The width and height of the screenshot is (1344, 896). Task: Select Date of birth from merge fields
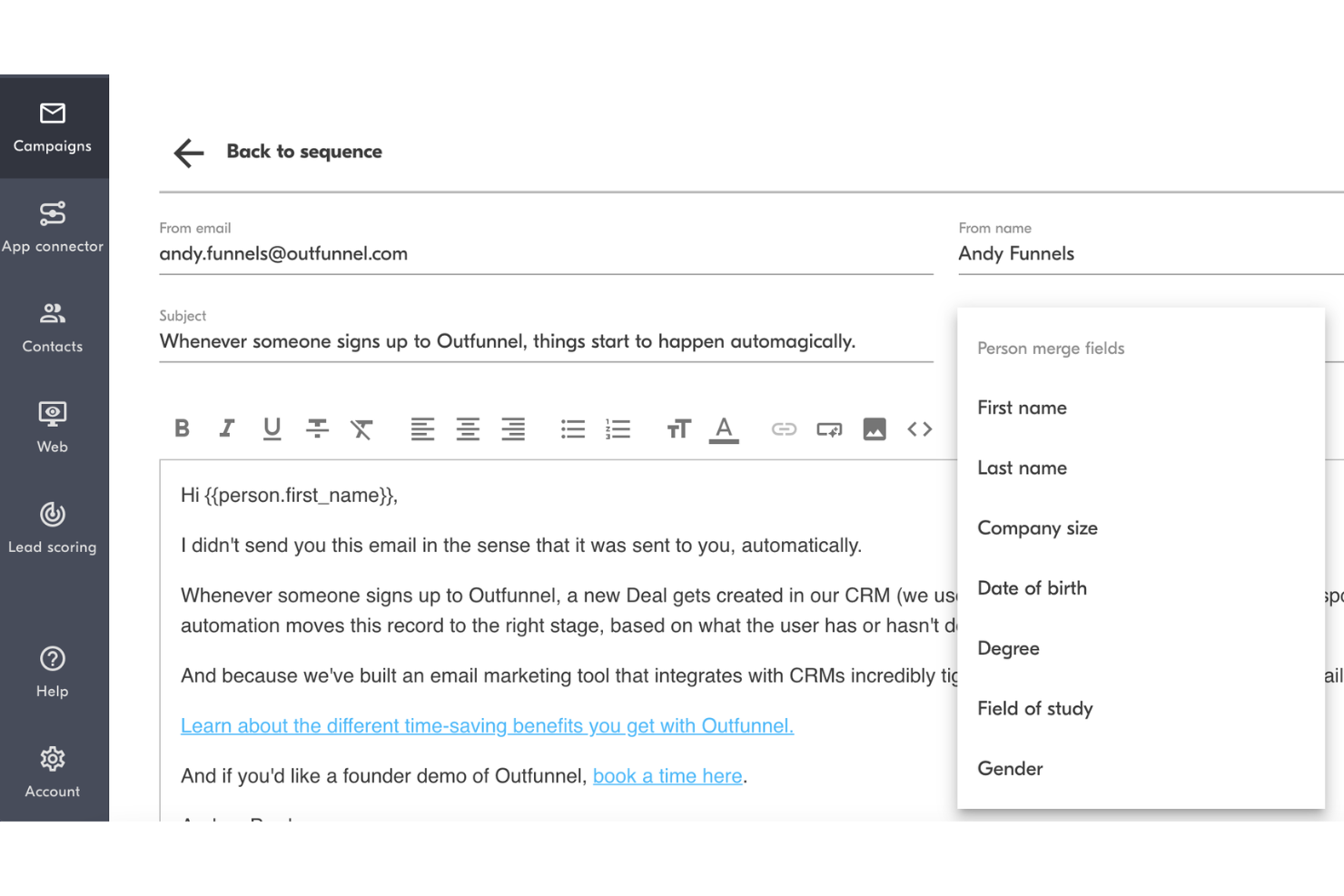pyautogui.click(x=1032, y=587)
